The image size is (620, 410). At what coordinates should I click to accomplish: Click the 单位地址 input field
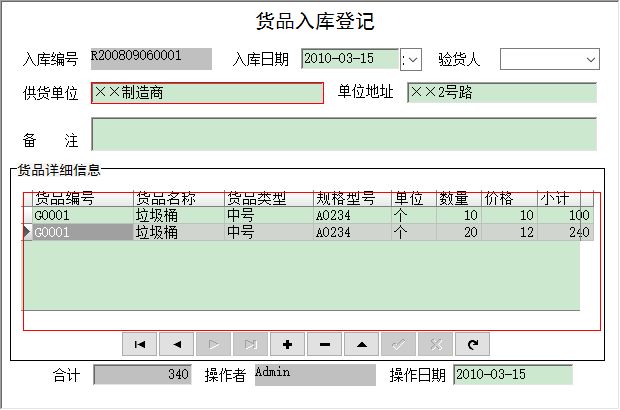pyautogui.click(x=502, y=93)
